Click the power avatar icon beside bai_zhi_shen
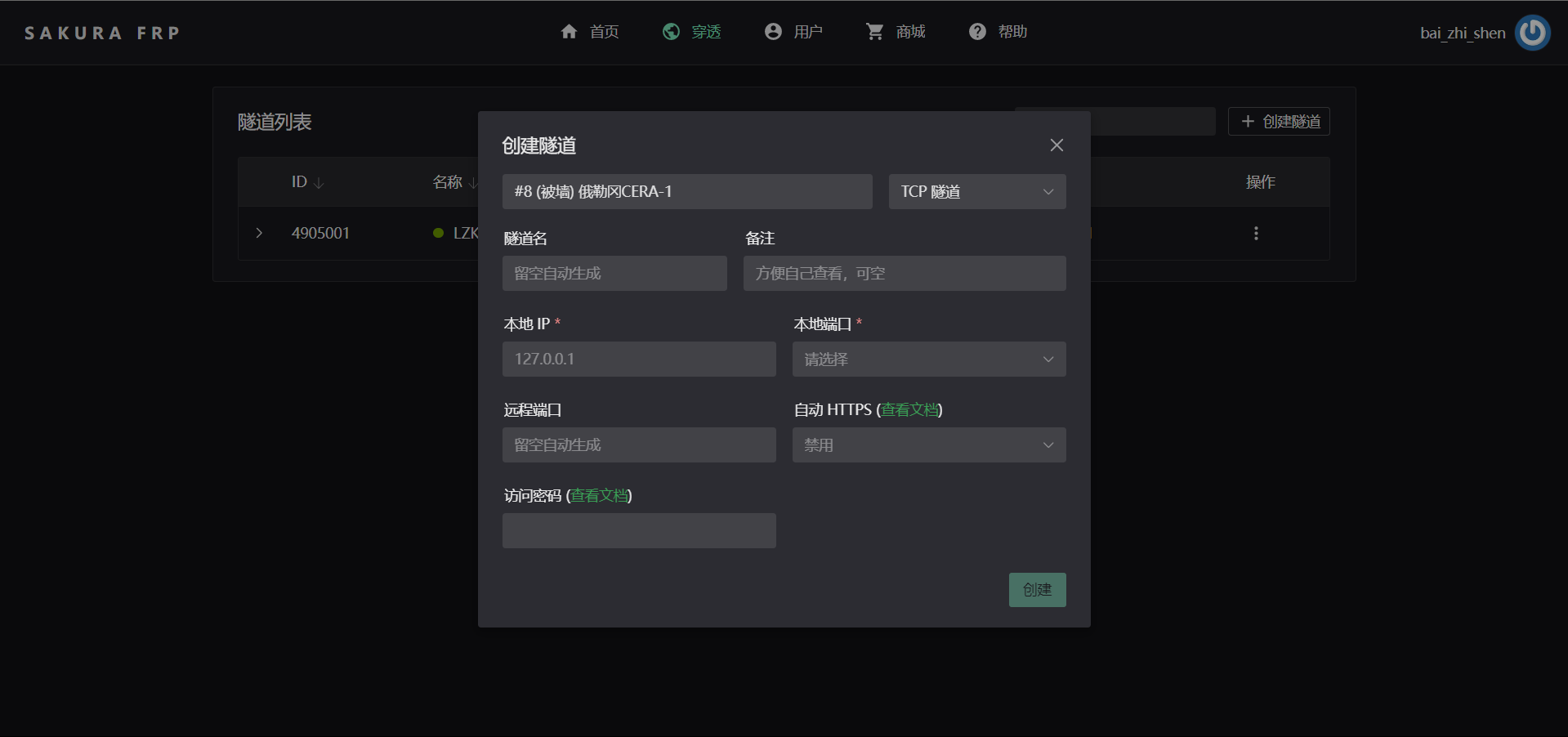This screenshot has height=737, width=1568. (x=1532, y=33)
